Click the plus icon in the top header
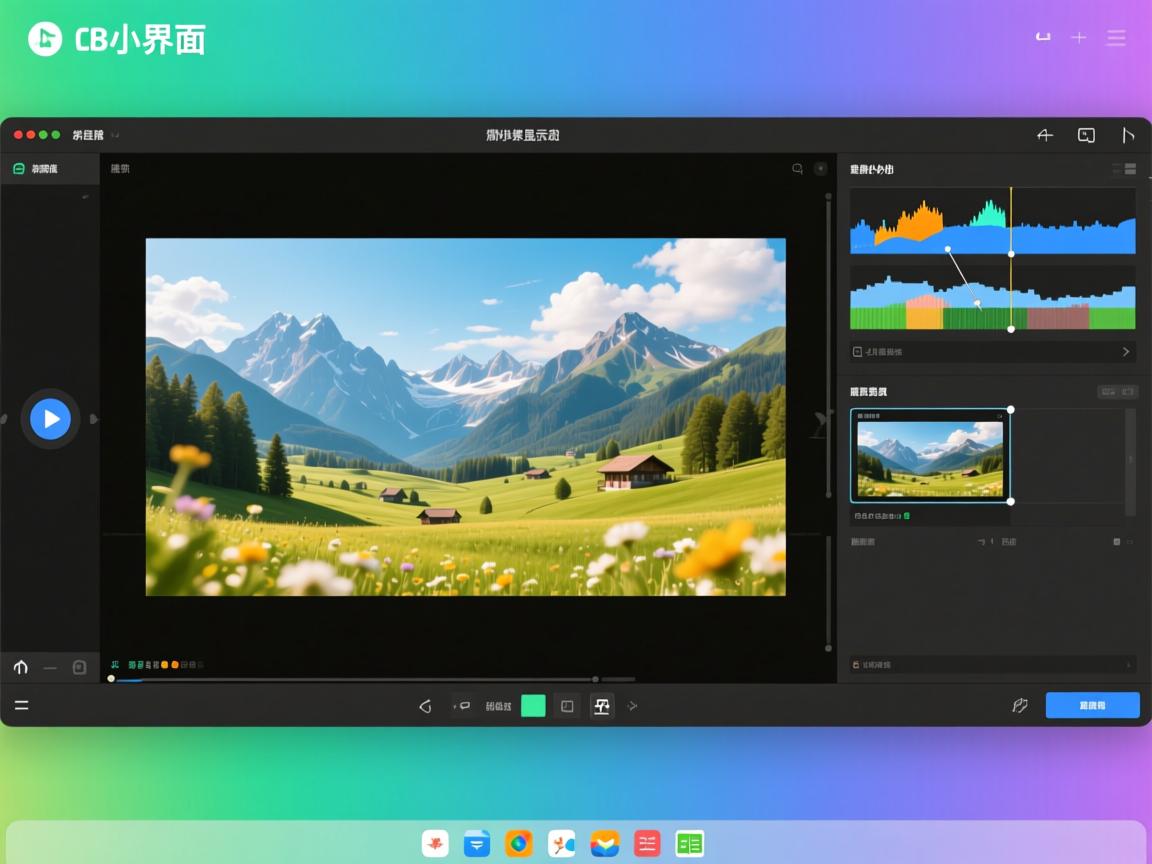This screenshot has width=1152, height=864. [1078, 38]
